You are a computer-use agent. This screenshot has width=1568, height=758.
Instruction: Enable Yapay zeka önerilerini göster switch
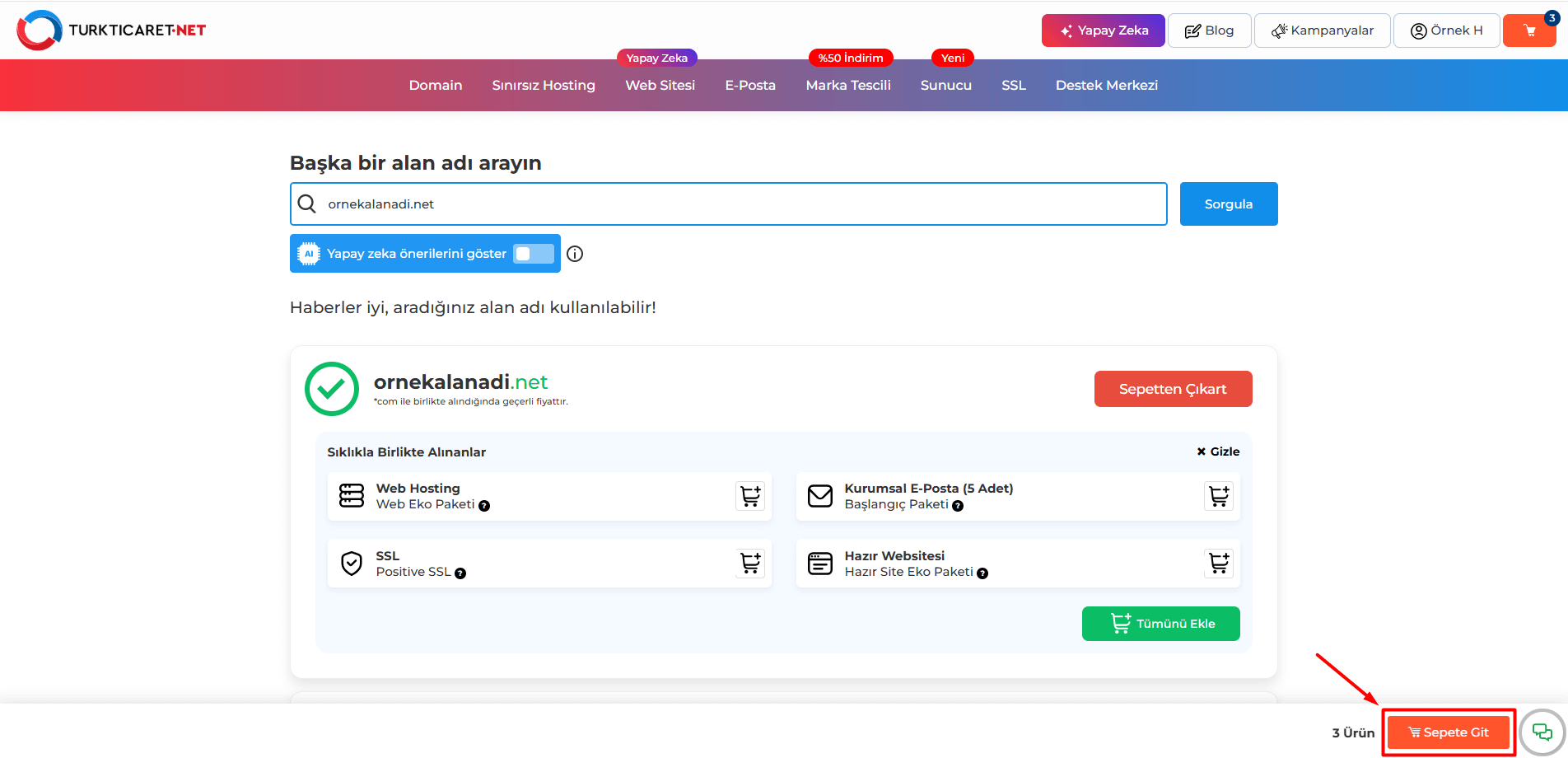[533, 254]
